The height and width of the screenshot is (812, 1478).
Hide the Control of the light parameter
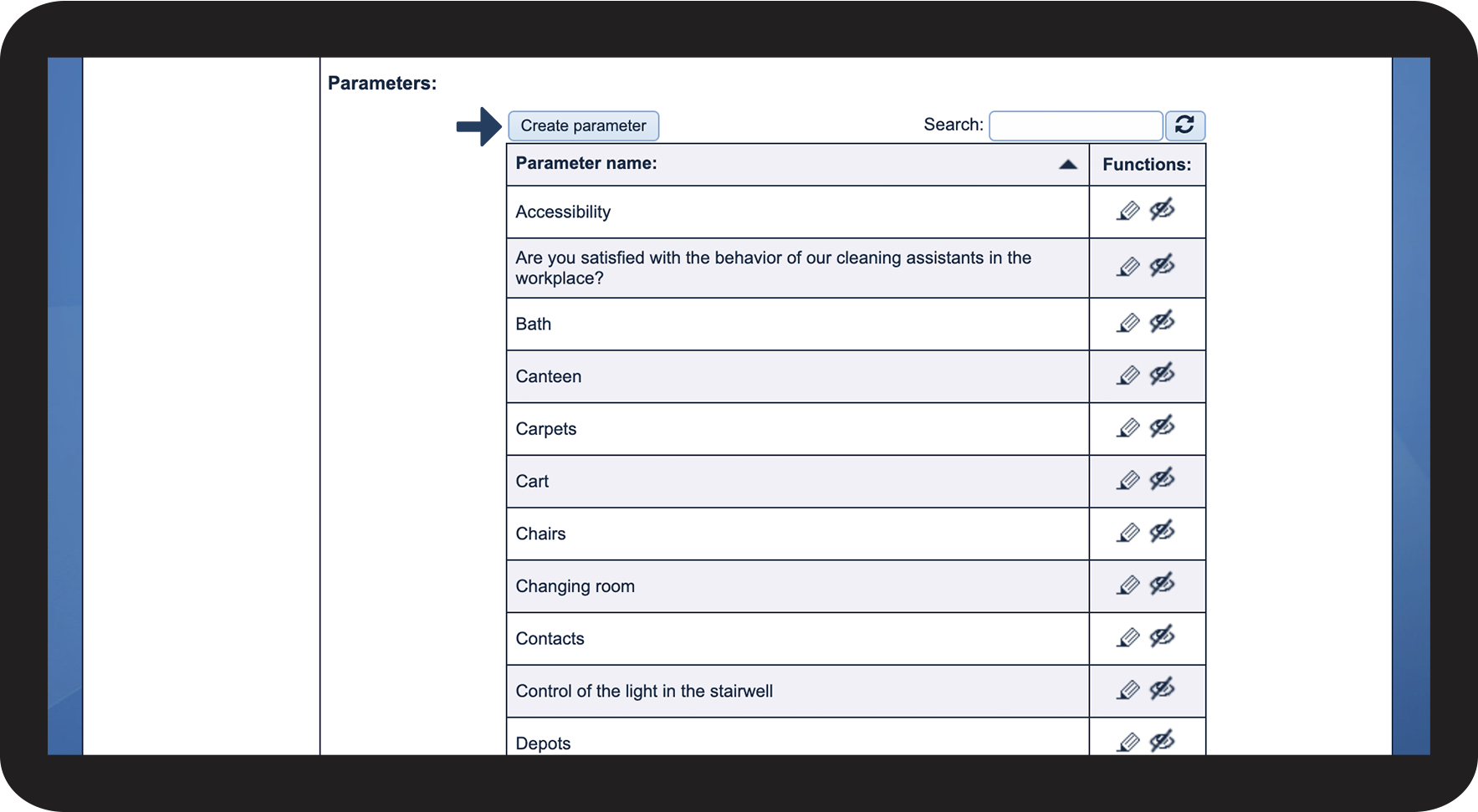click(1162, 689)
